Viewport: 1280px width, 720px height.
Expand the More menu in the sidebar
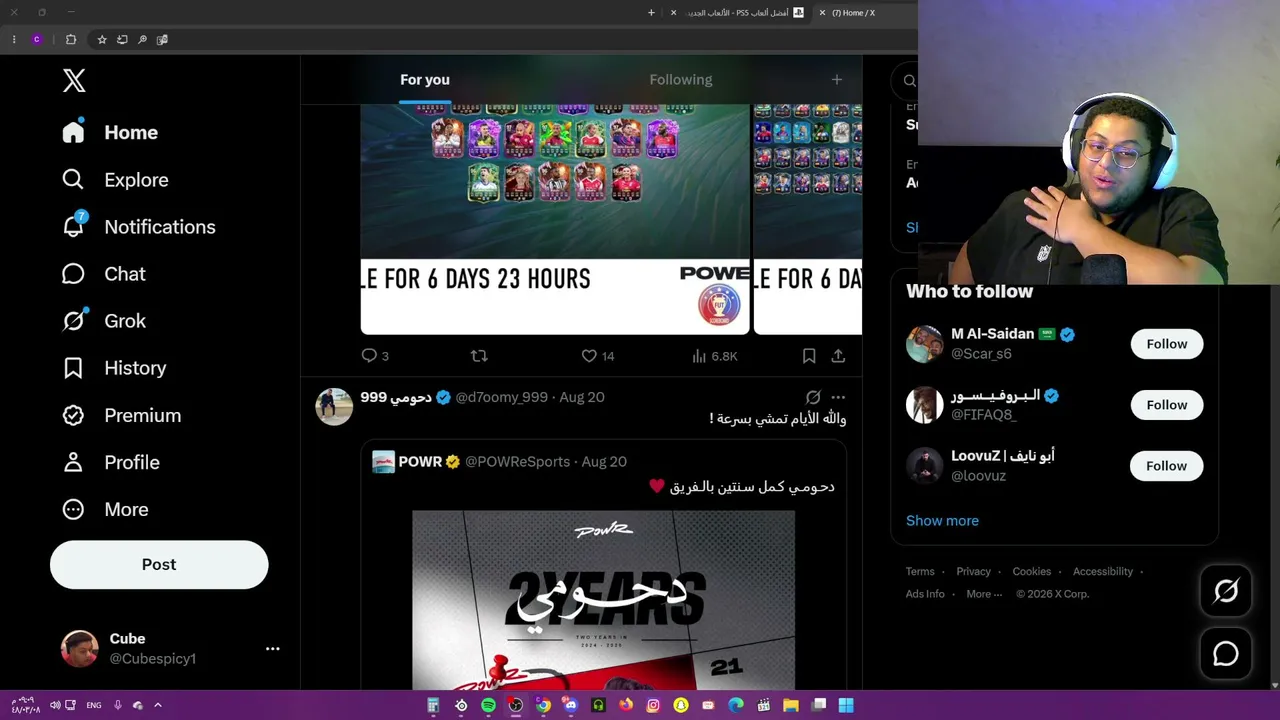tap(104, 509)
